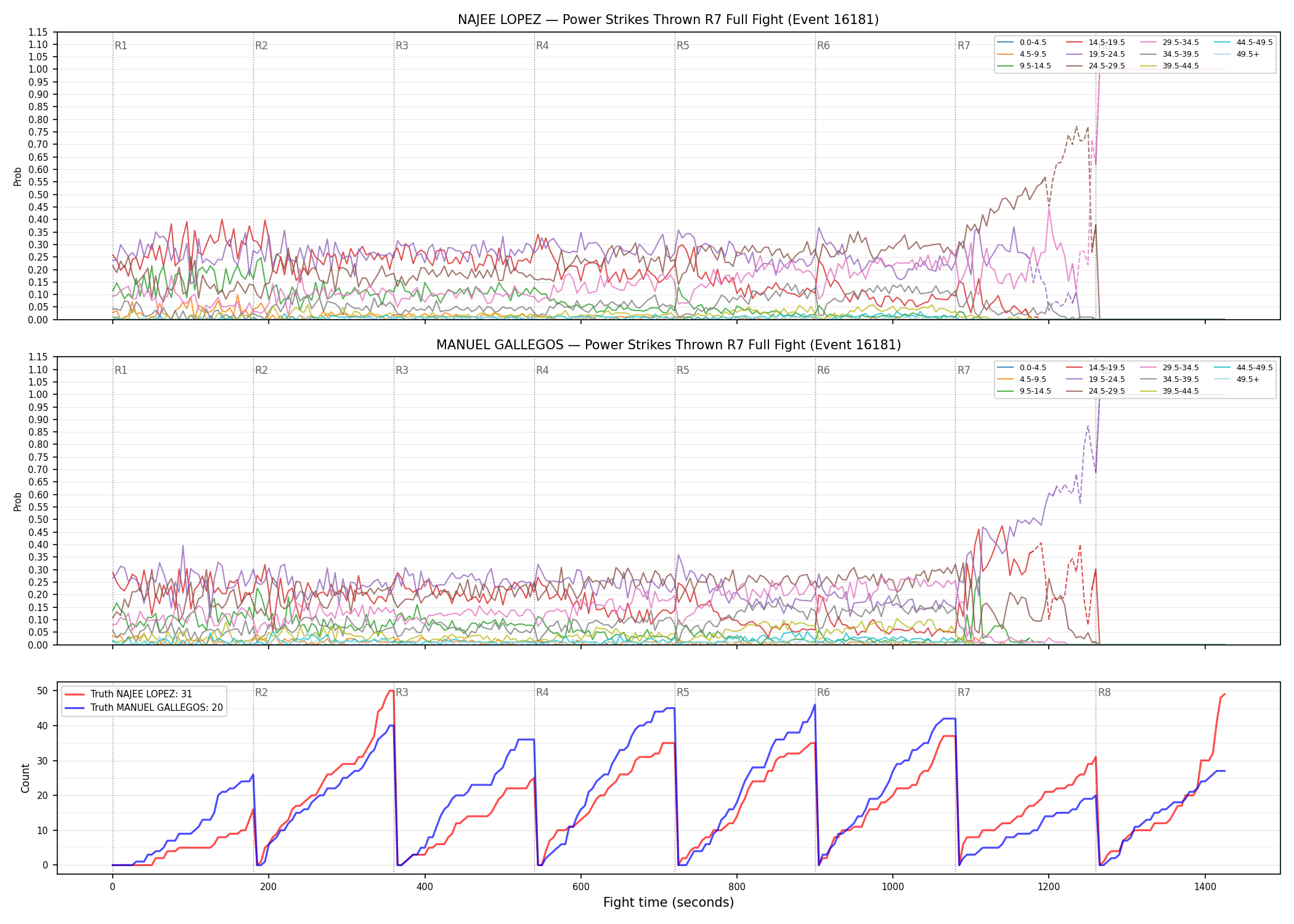
Task: Click the x-axis tick label '1400'
Action: coord(1205,887)
